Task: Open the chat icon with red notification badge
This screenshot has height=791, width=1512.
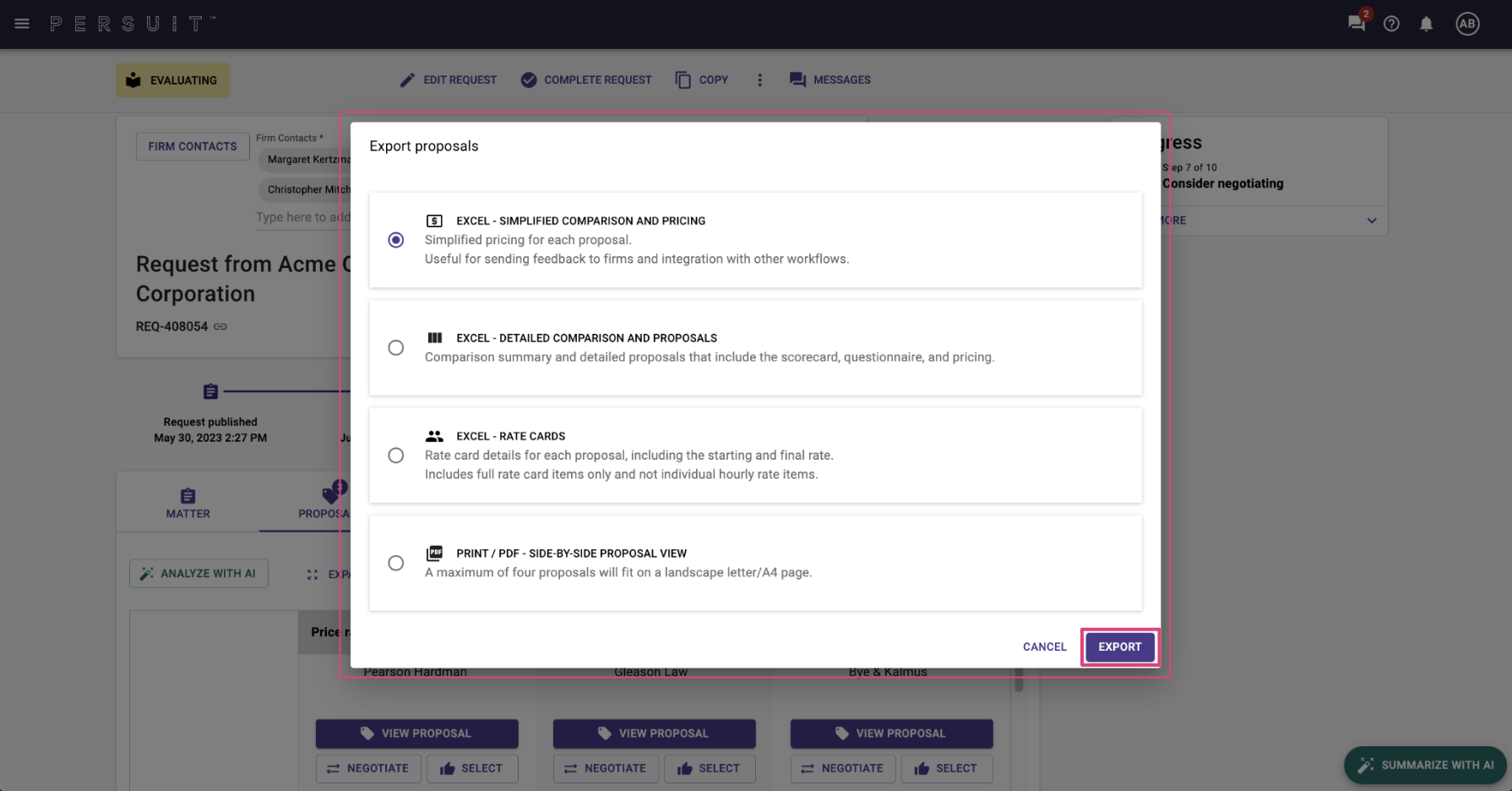Action: click(x=1357, y=23)
